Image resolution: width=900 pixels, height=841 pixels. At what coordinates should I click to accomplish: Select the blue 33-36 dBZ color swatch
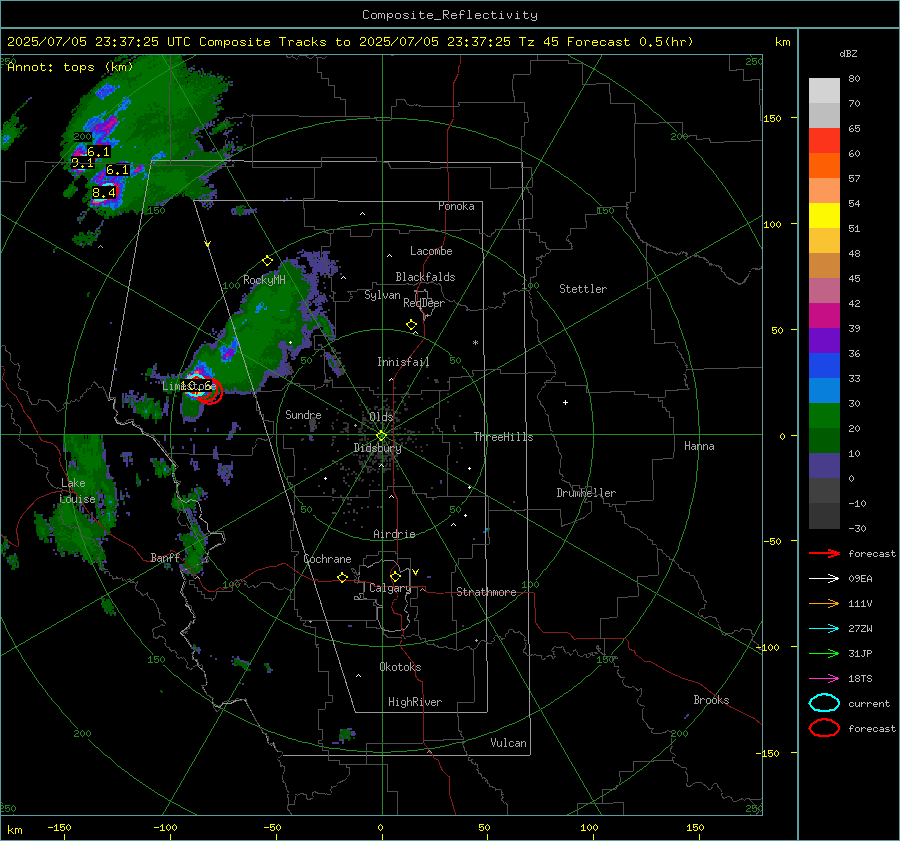(x=824, y=366)
